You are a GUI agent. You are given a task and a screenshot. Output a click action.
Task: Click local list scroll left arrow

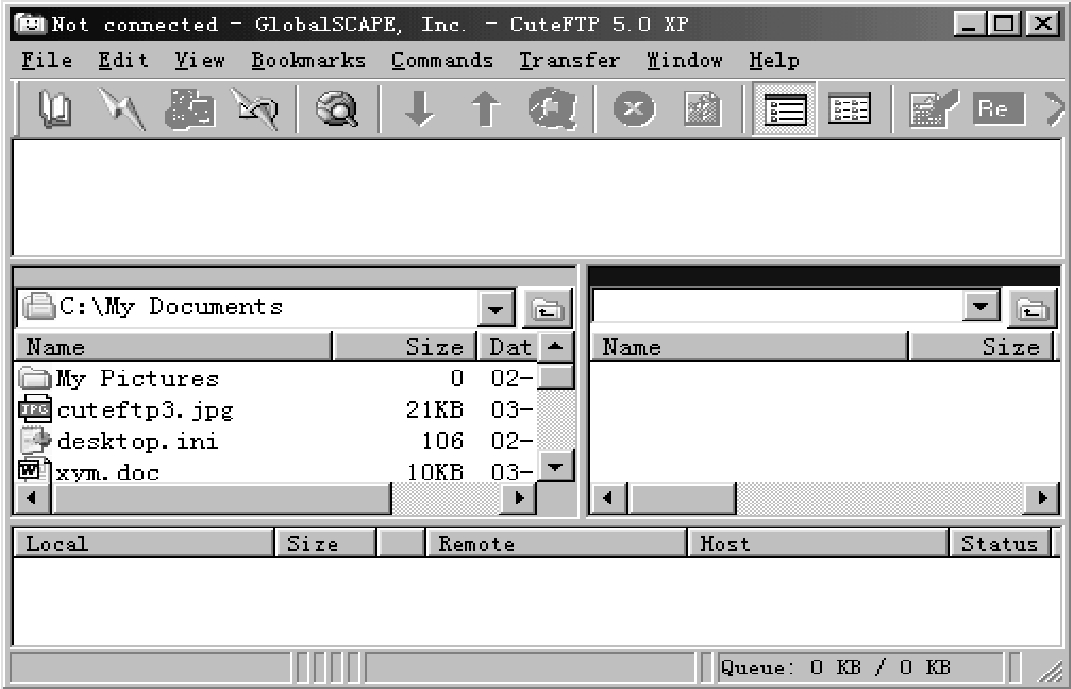coord(32,498)
